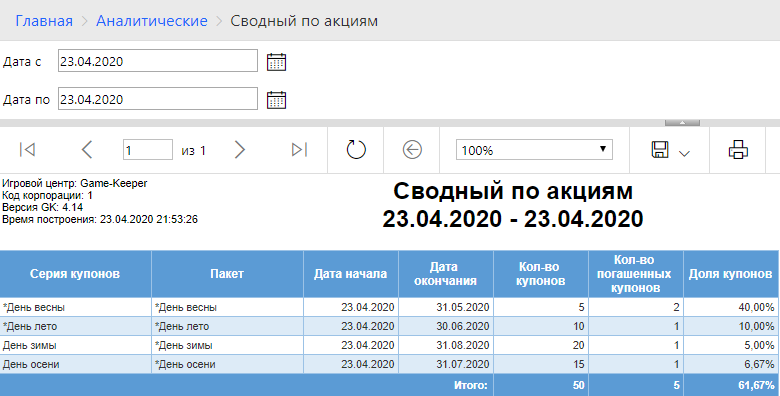Click the Сводный по акциям breadcrumb text
Screen dimensions: 780x396
coord(304,21)
